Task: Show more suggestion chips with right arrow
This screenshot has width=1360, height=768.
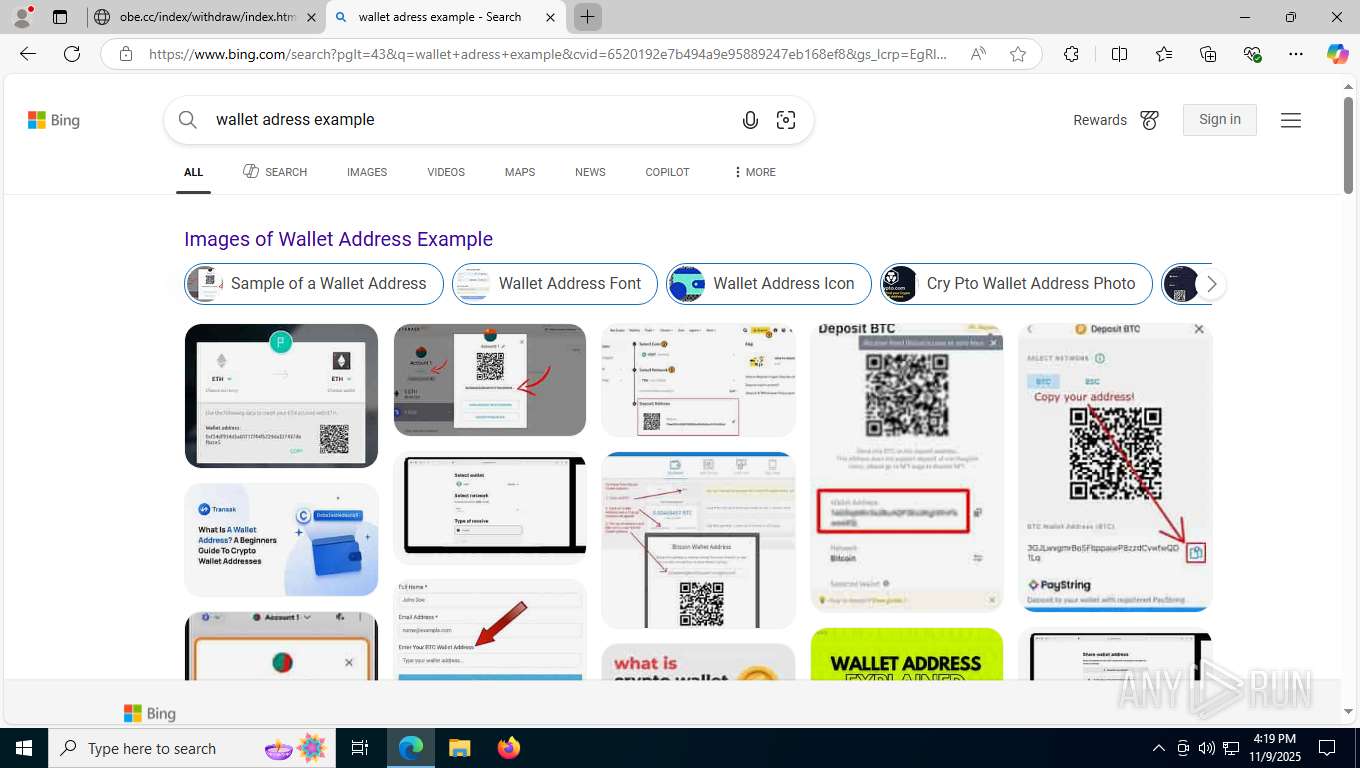Action: [1211, 284]
